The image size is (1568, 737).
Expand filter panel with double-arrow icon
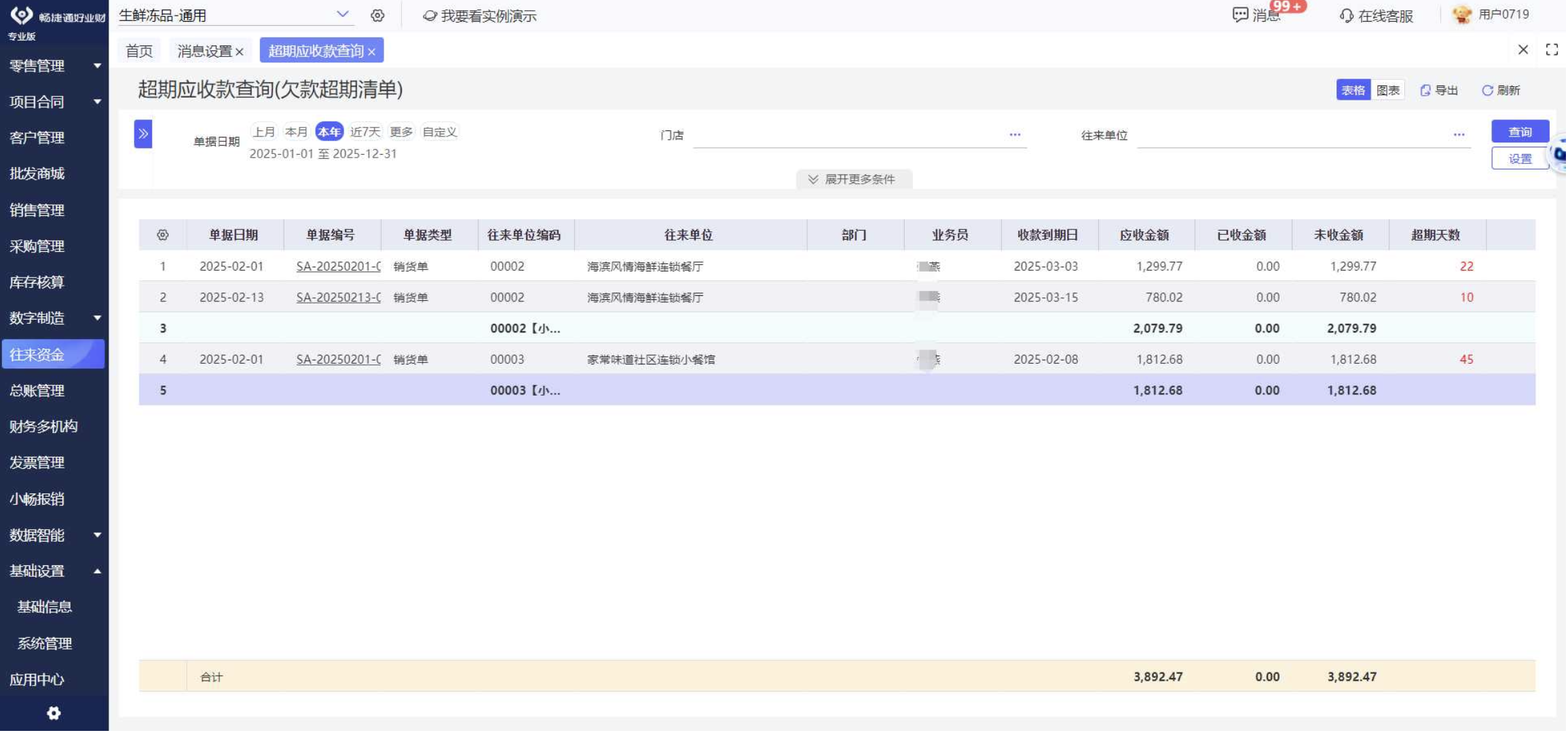click(143, 134)
